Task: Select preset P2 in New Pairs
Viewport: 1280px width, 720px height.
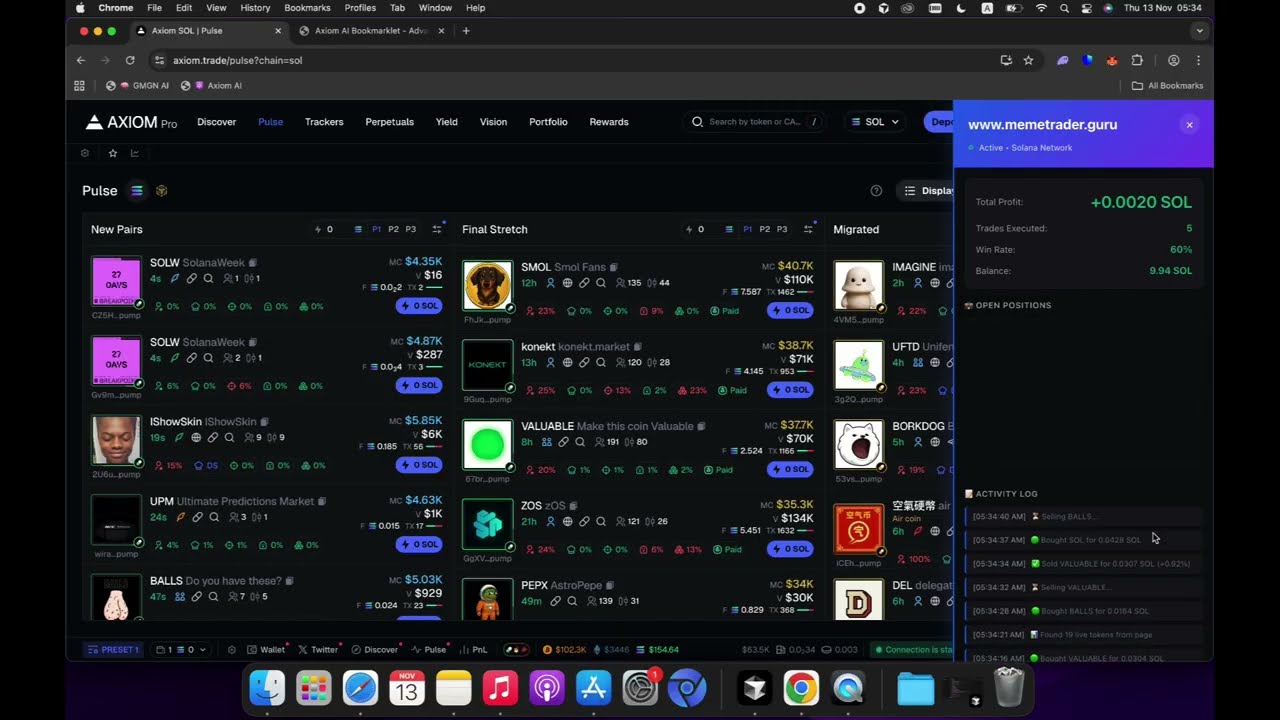Action: [393, 229]
